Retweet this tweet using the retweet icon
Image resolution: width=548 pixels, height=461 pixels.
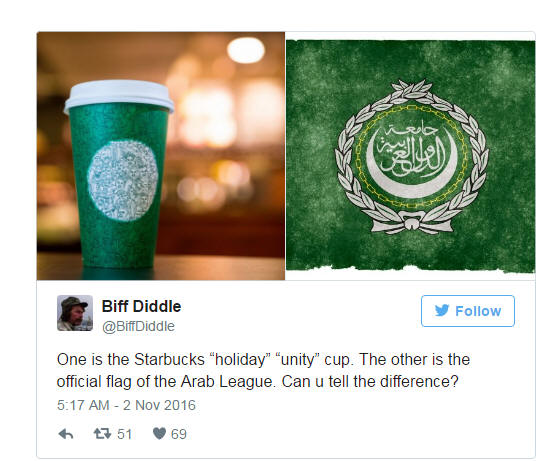[x=102, y=434]
